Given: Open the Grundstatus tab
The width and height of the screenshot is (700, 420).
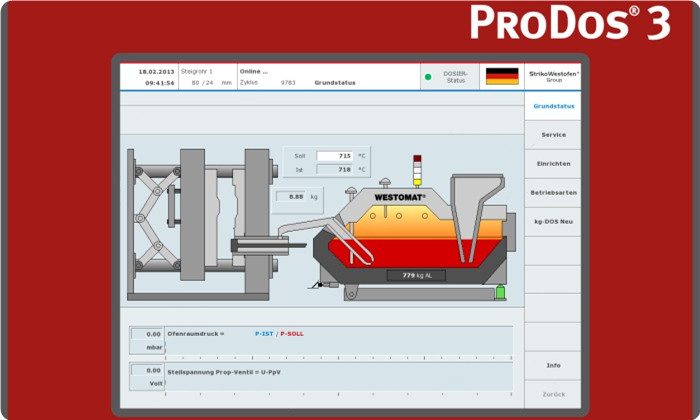Looking at the screenshot, I should [553, 106].
